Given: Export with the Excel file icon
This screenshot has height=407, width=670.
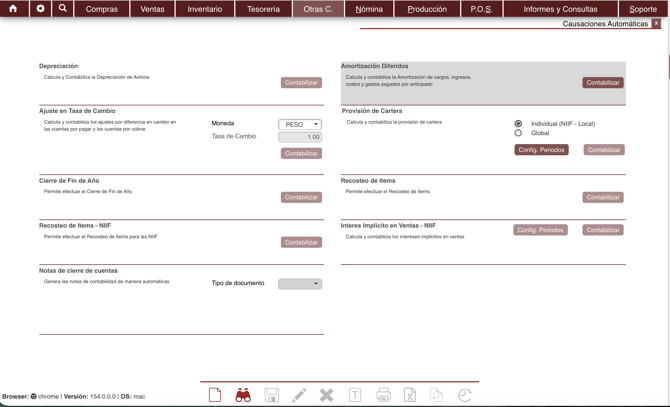Looking at the screenshot, I should (410, 395).
